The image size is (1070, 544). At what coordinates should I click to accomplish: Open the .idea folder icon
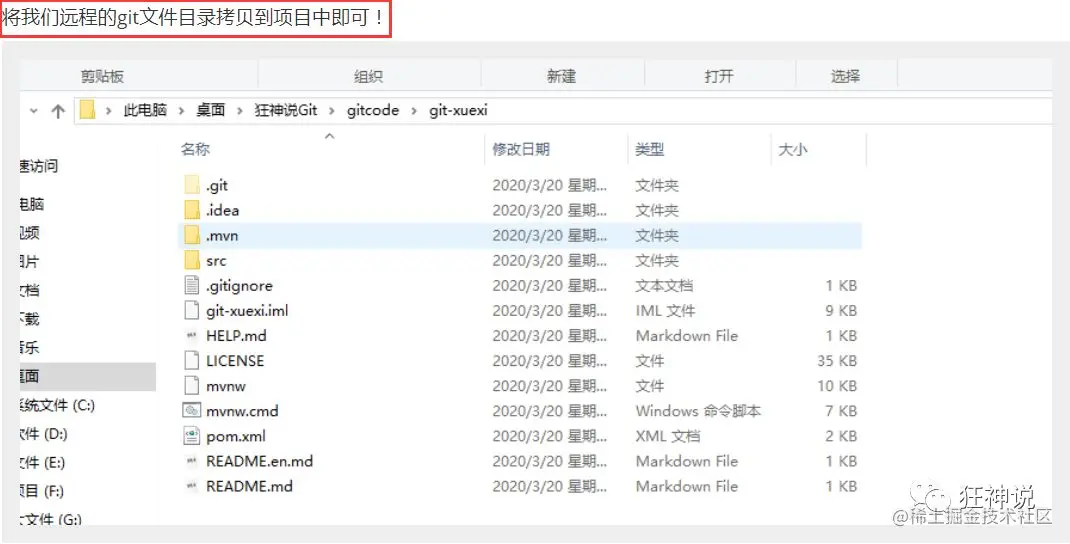tap(192, 210)
